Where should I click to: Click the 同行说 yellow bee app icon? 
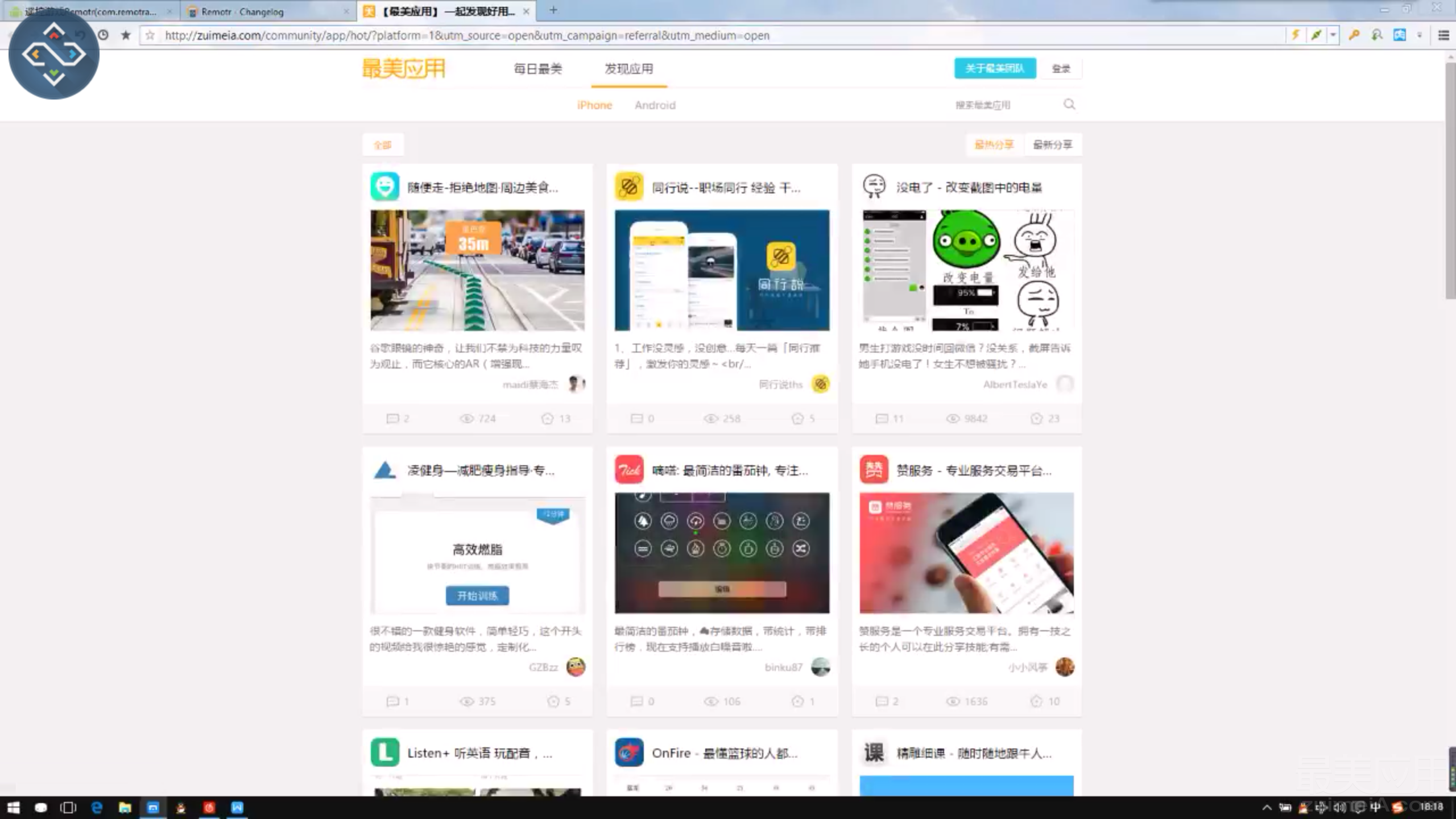(x=630, y=187)
